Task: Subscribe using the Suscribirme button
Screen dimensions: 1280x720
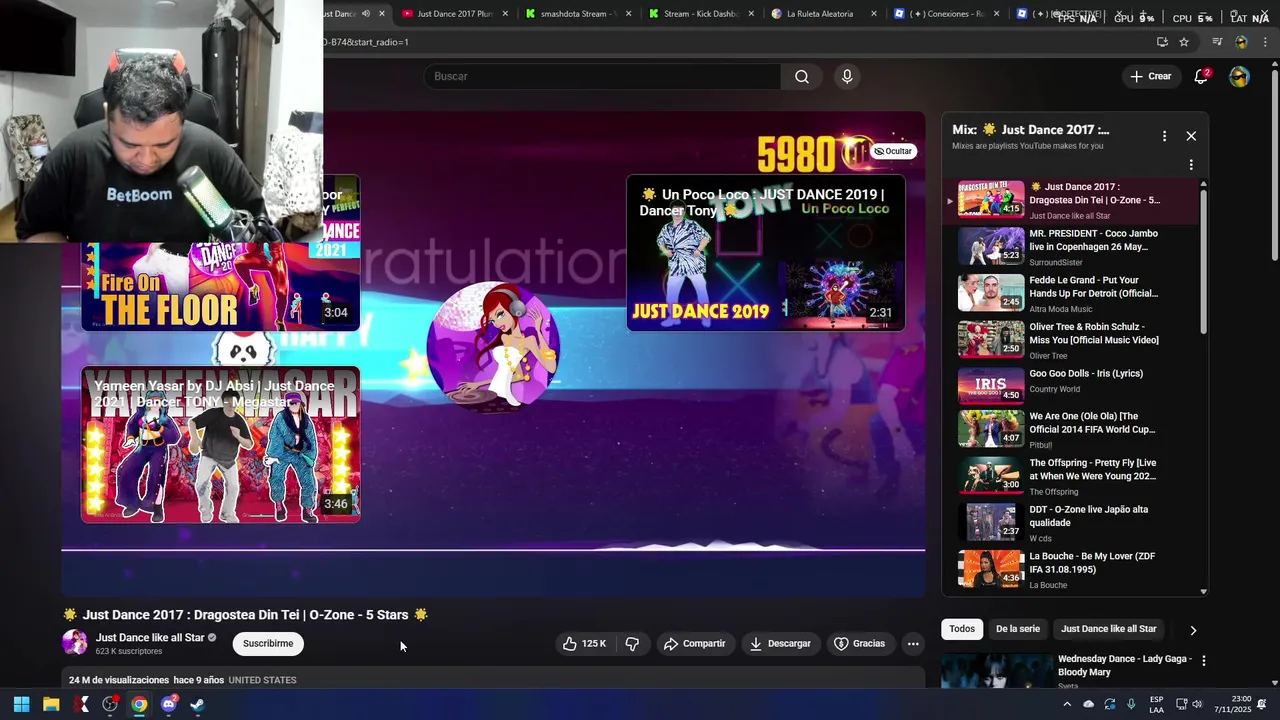Action: coord(268,644)
